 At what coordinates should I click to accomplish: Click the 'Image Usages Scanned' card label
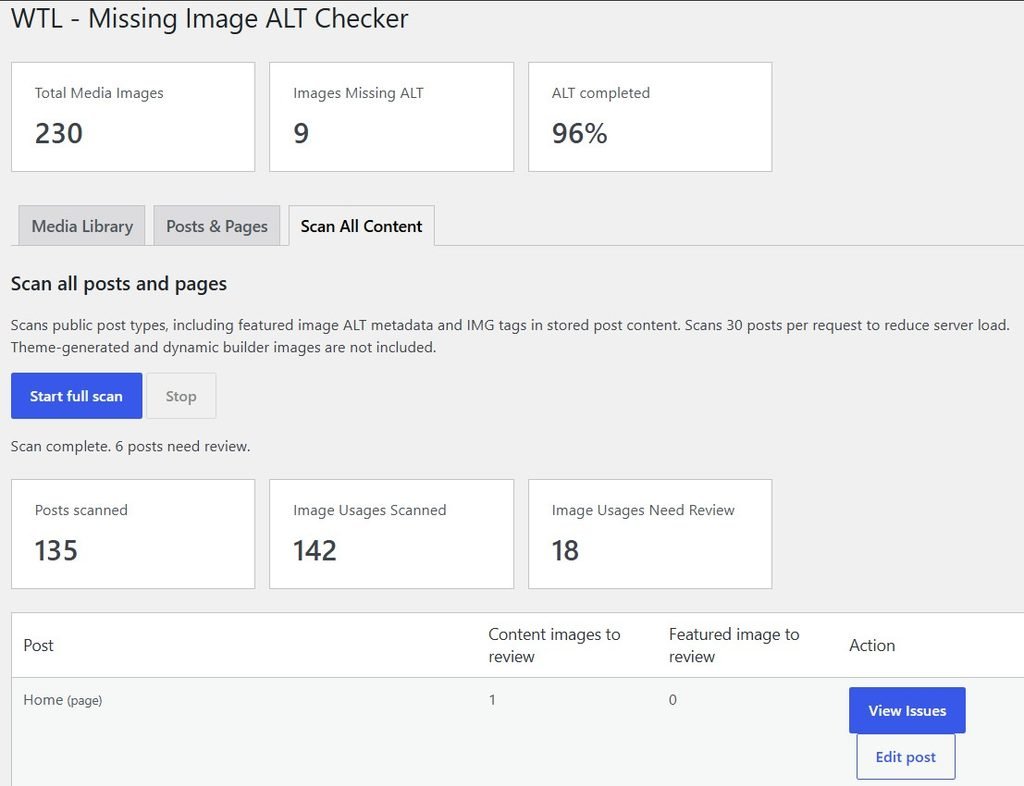370,511
